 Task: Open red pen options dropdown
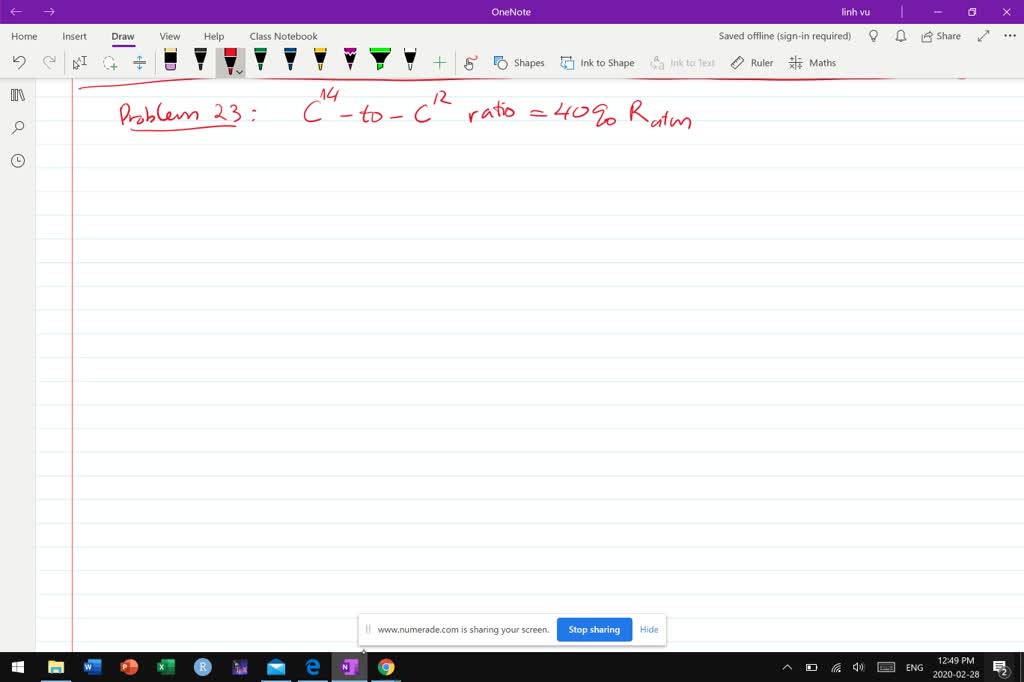point(240,72)
